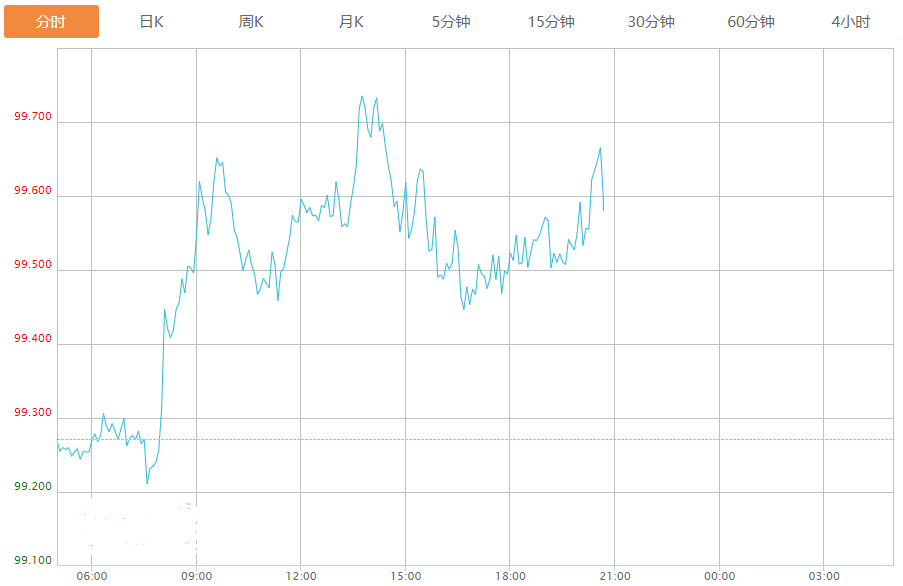This screenshot has height=586, width=903.
Task: Click the 15:00 time axis label
Action: pyautogui.click(x=405, y=576)
